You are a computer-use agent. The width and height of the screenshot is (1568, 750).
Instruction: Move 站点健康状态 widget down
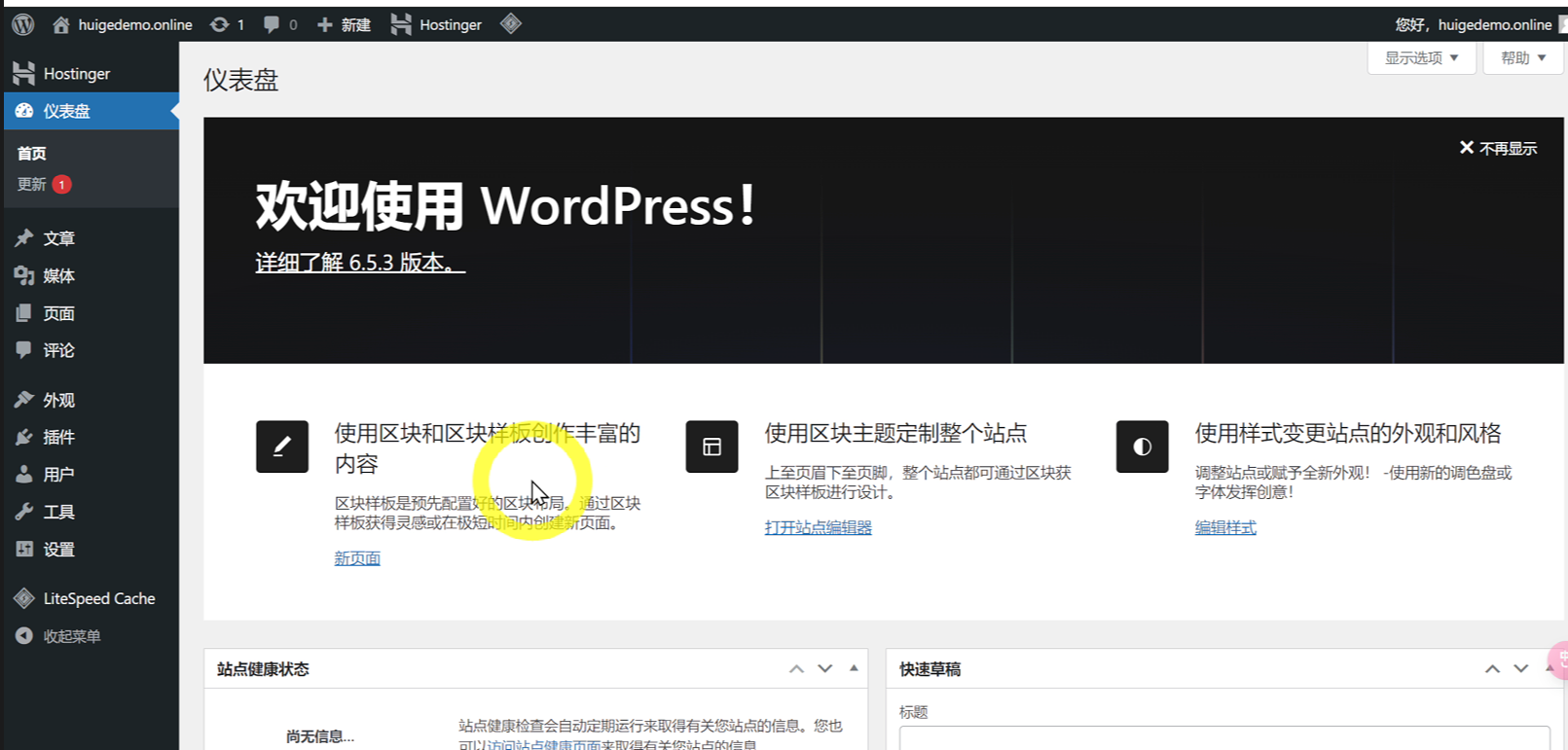825,669
